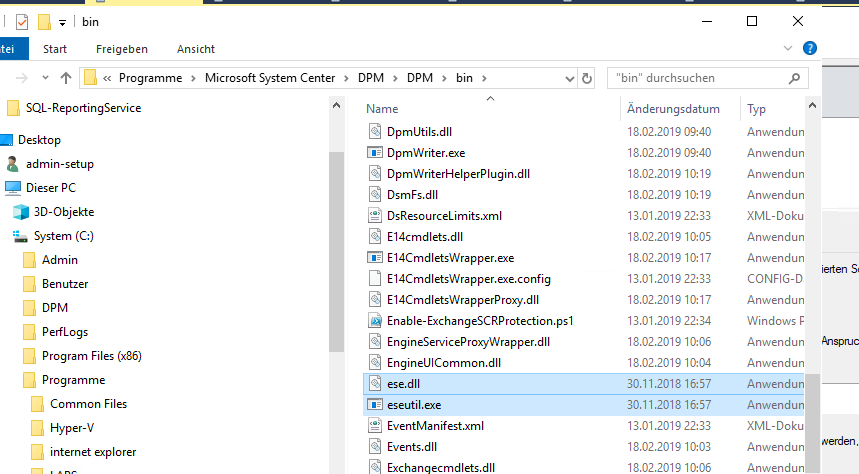This screenshot has width=859, height=474.
Task: Select Common Files folder in tree
Action: click(x=88, y=404)
